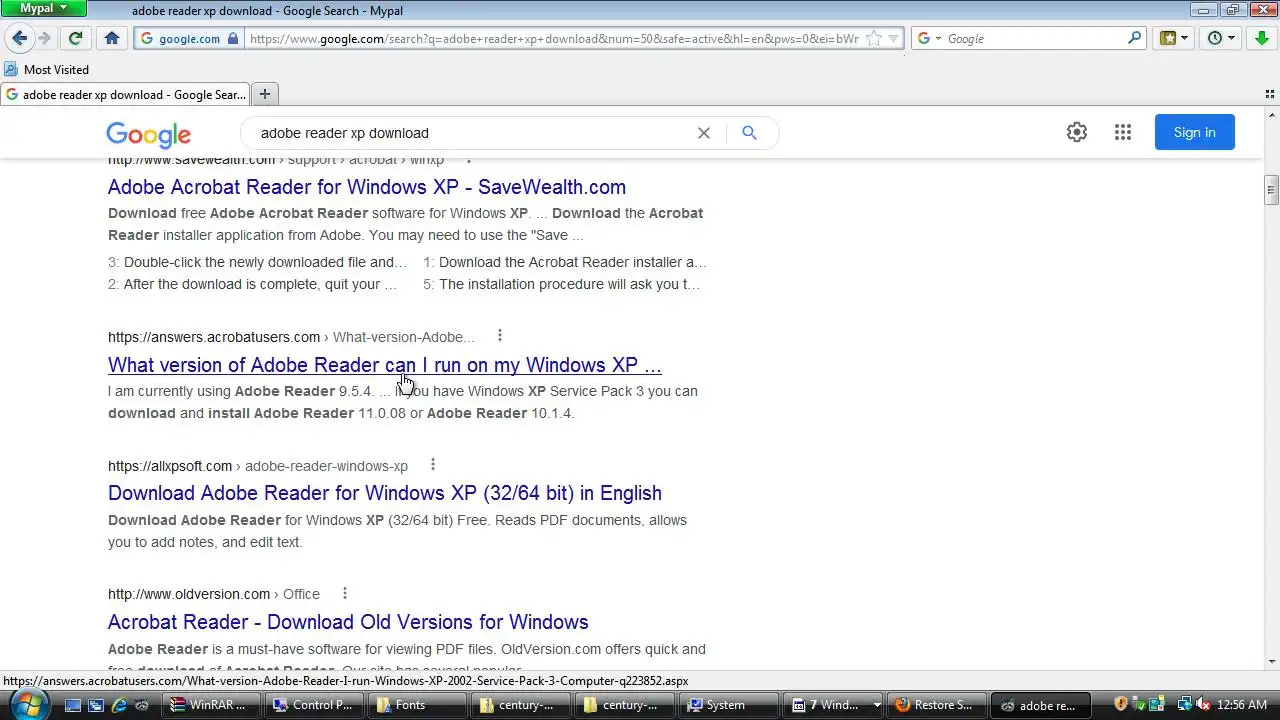This screenshot has width=1280, height=720.
Task: Click the security shield tray icon
Action: pyautogui.click(x=1121, y=705)
